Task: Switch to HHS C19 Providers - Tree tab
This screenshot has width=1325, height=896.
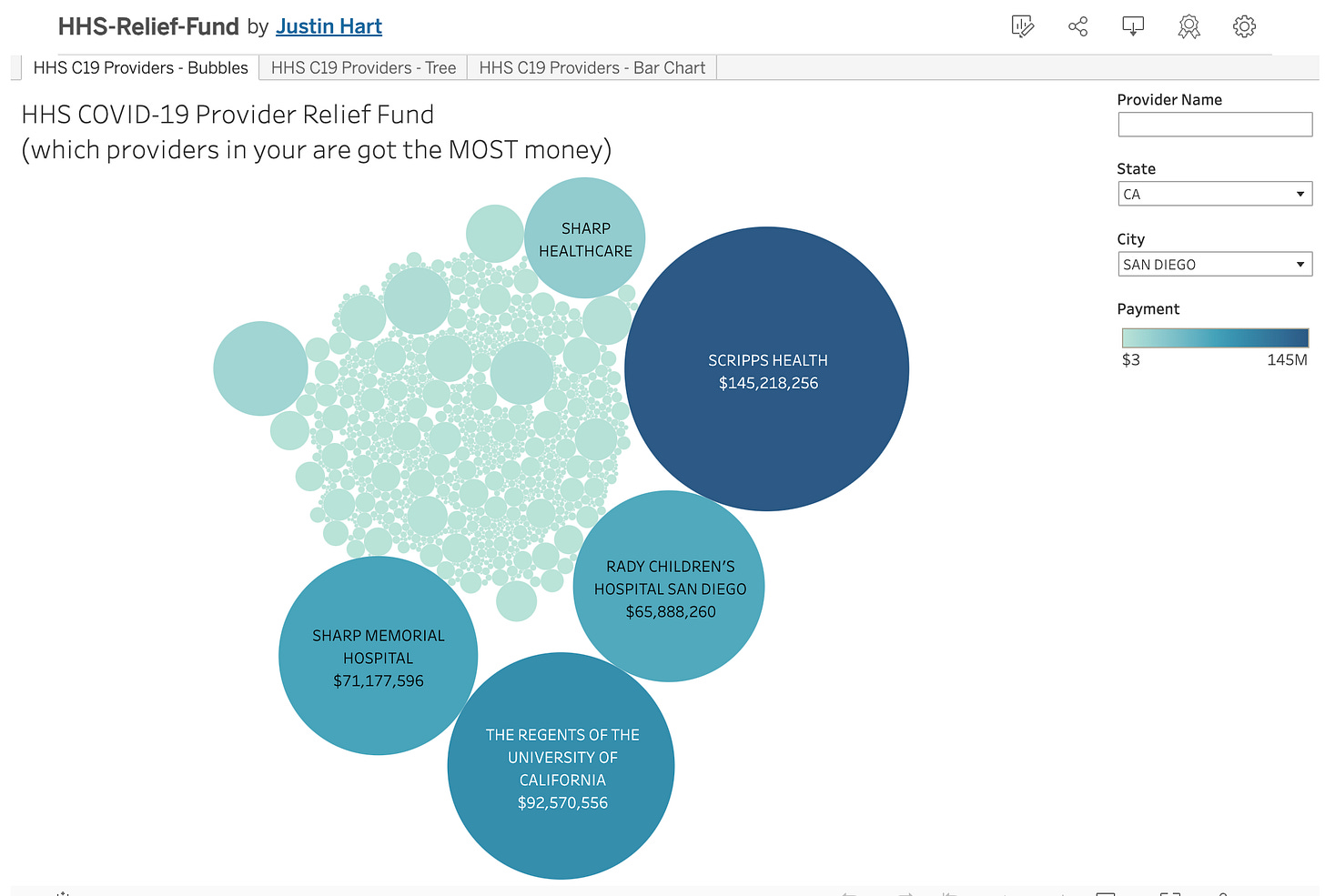Action: click(363, 68)
